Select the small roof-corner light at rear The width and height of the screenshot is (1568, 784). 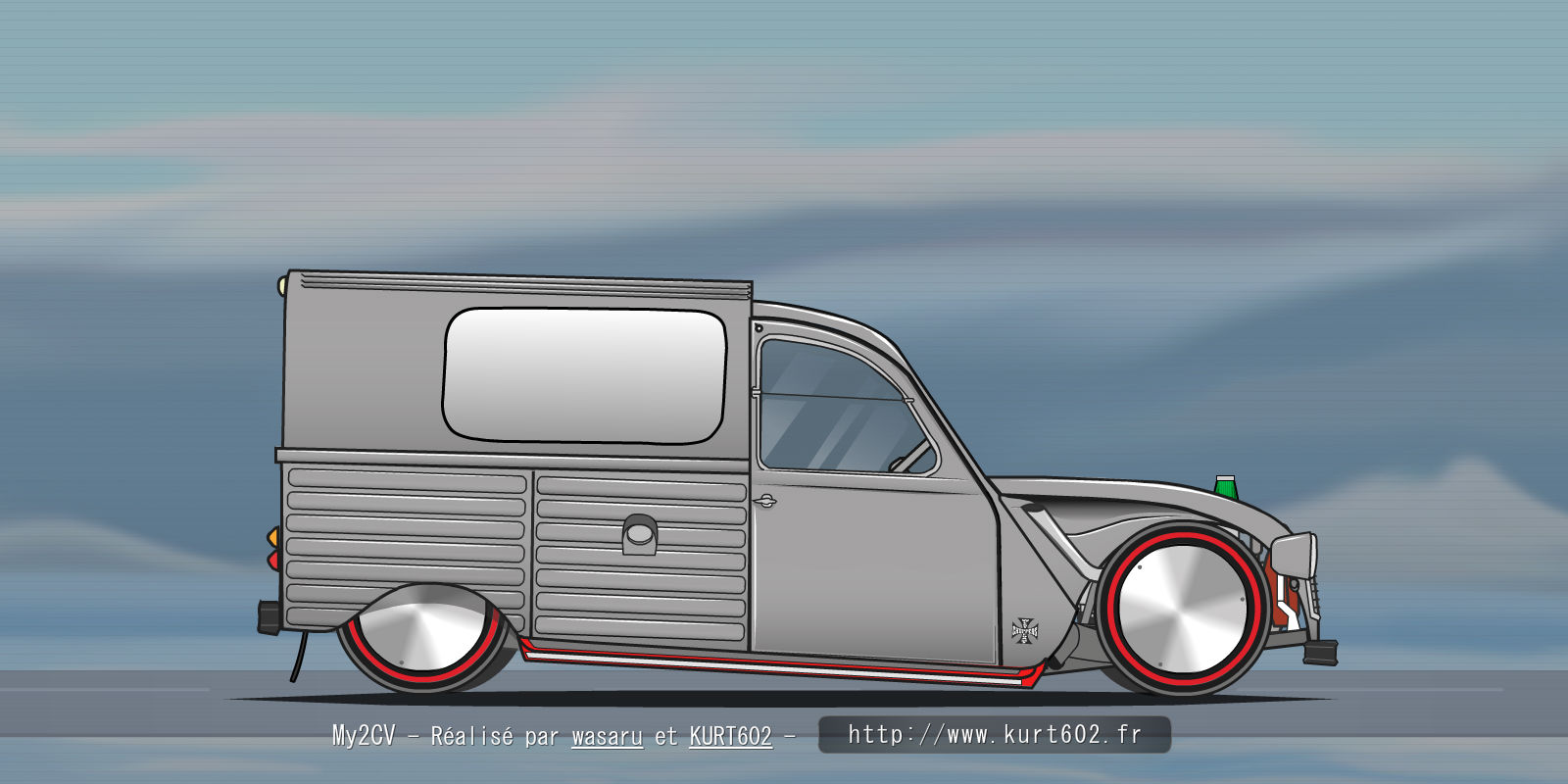point(282,286)
